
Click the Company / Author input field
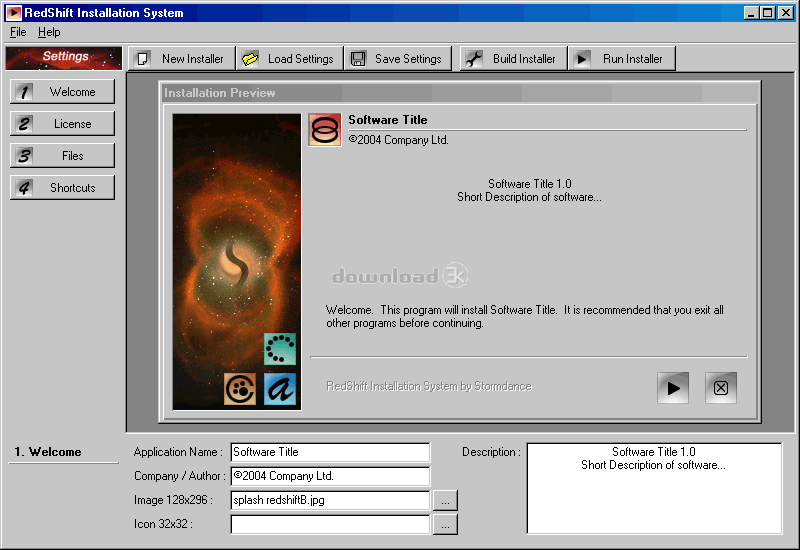coord(330,476)
